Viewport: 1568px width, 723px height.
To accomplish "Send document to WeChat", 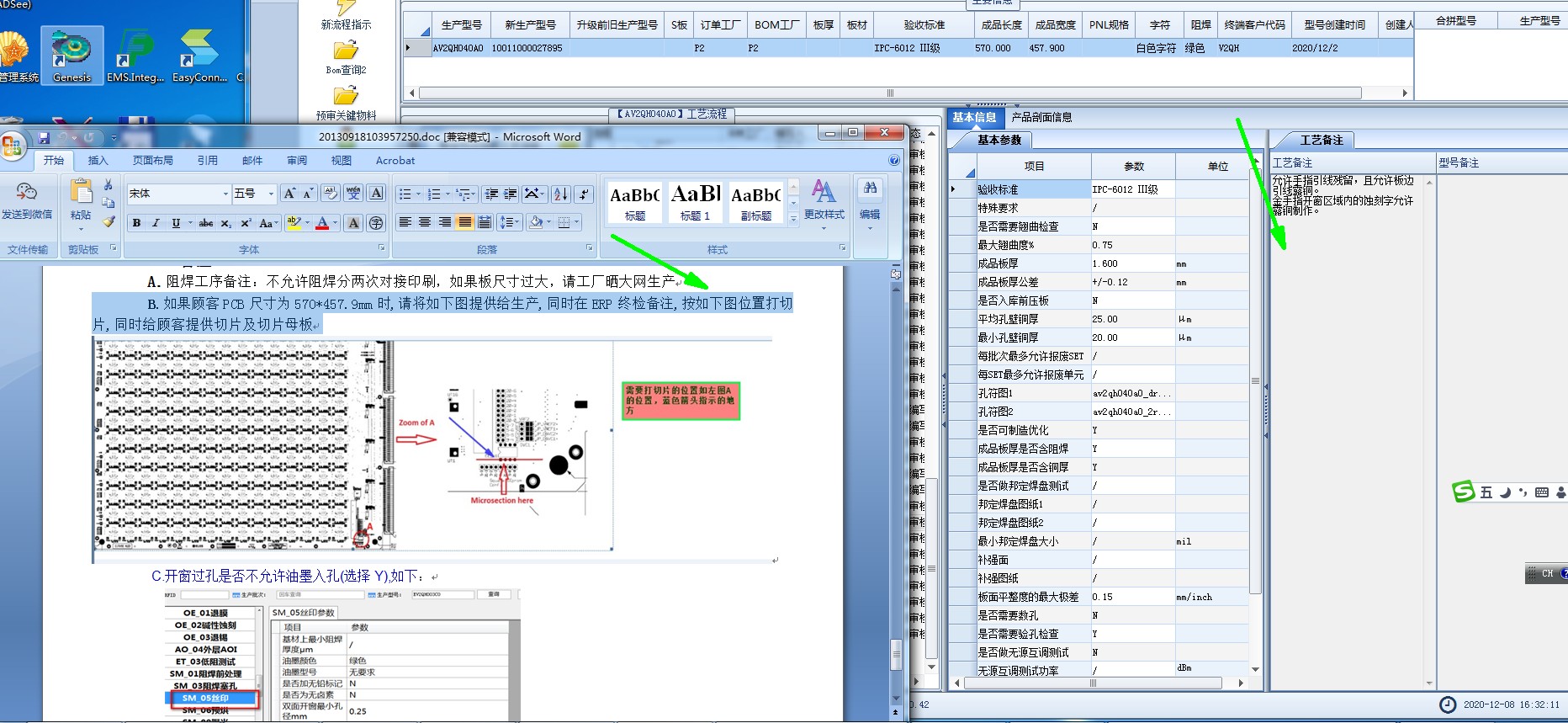I will (x=27, y=202).
